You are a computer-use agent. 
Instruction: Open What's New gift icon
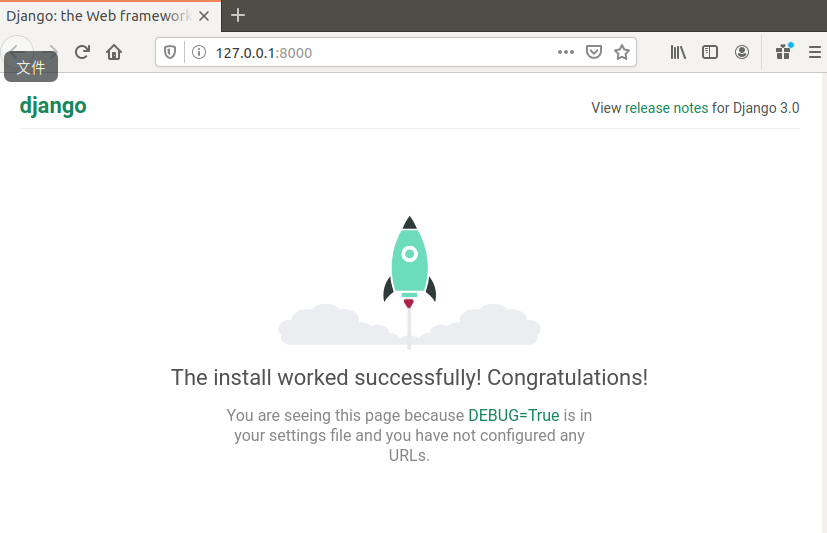[x=784, y=52]
